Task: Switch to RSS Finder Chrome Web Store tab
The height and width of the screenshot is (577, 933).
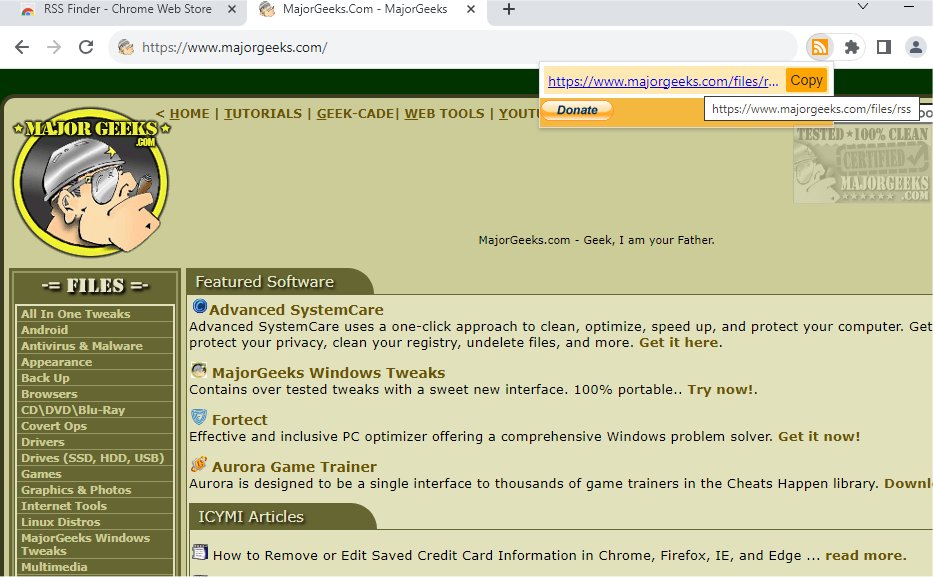Action: tap(123, 10)
